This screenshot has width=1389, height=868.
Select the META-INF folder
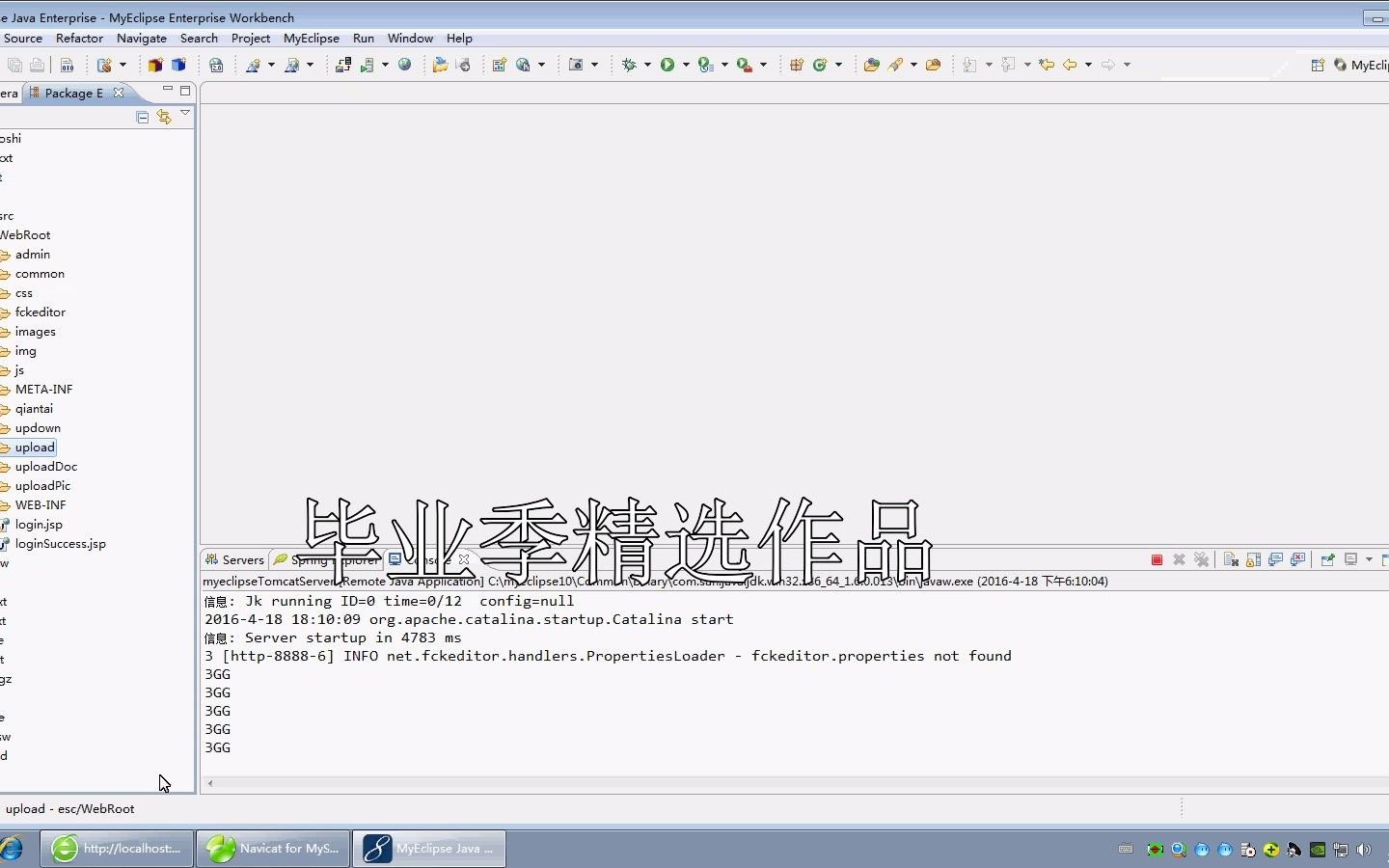(43, 390)
